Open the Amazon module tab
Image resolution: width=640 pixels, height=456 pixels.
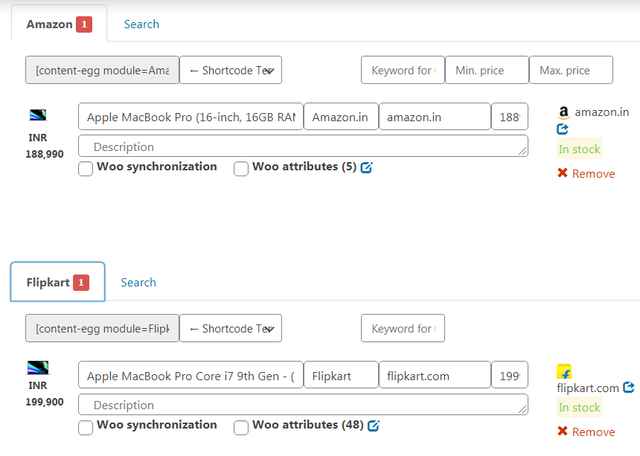coord(59,24)
